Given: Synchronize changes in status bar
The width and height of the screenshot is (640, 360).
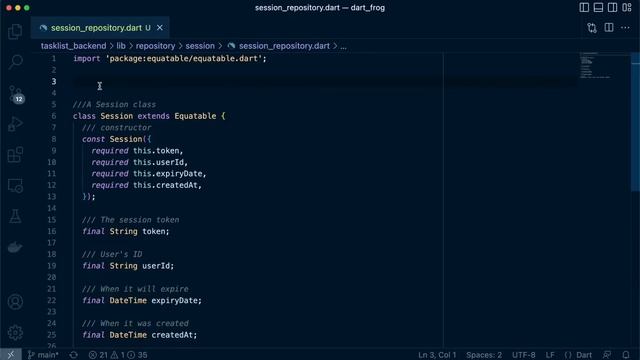Looking at the screenshot, I should (x=73, y=354).
